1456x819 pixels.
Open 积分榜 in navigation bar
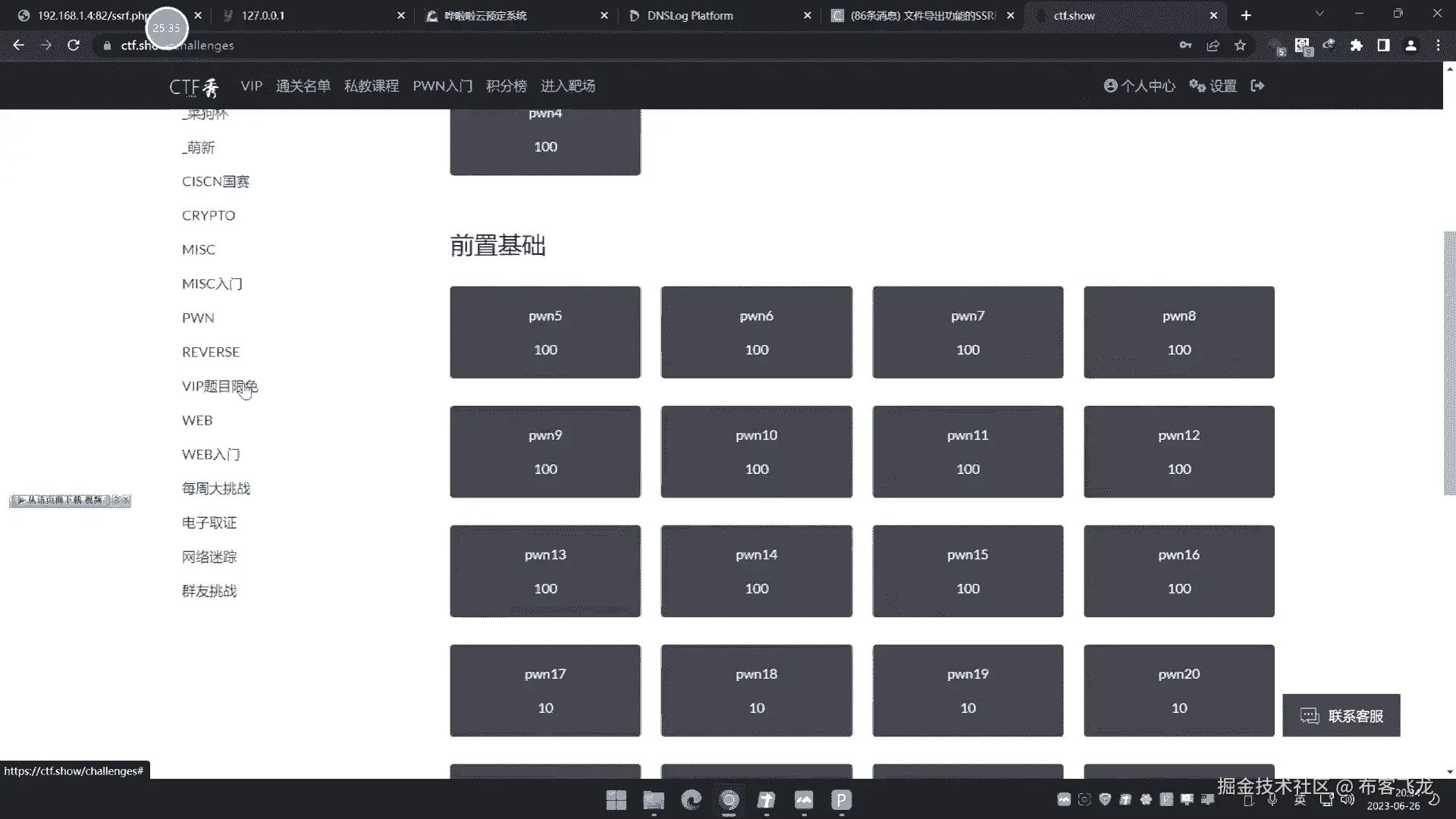(x=506, y=86)
